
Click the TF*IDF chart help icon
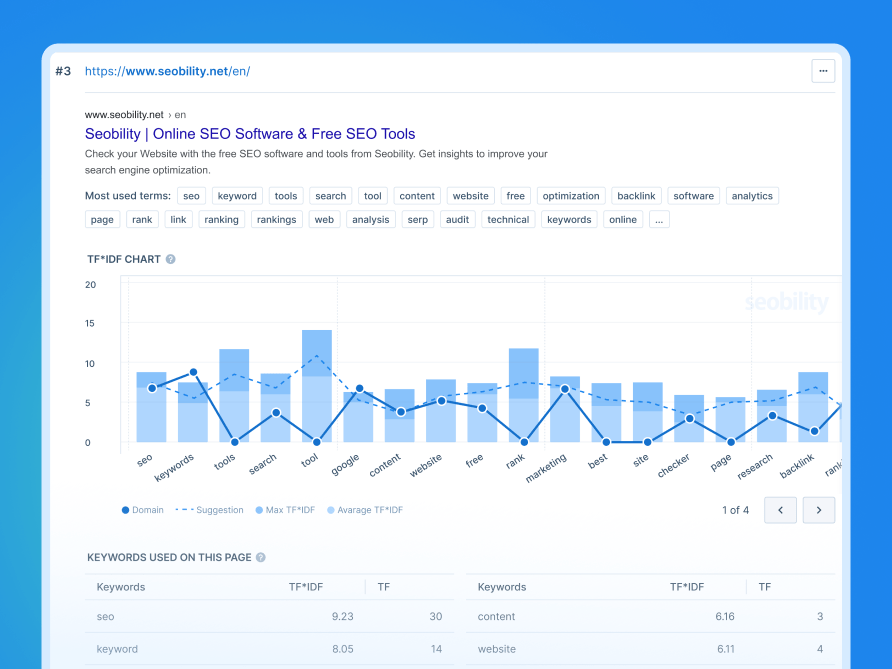(x=170, y=259)
